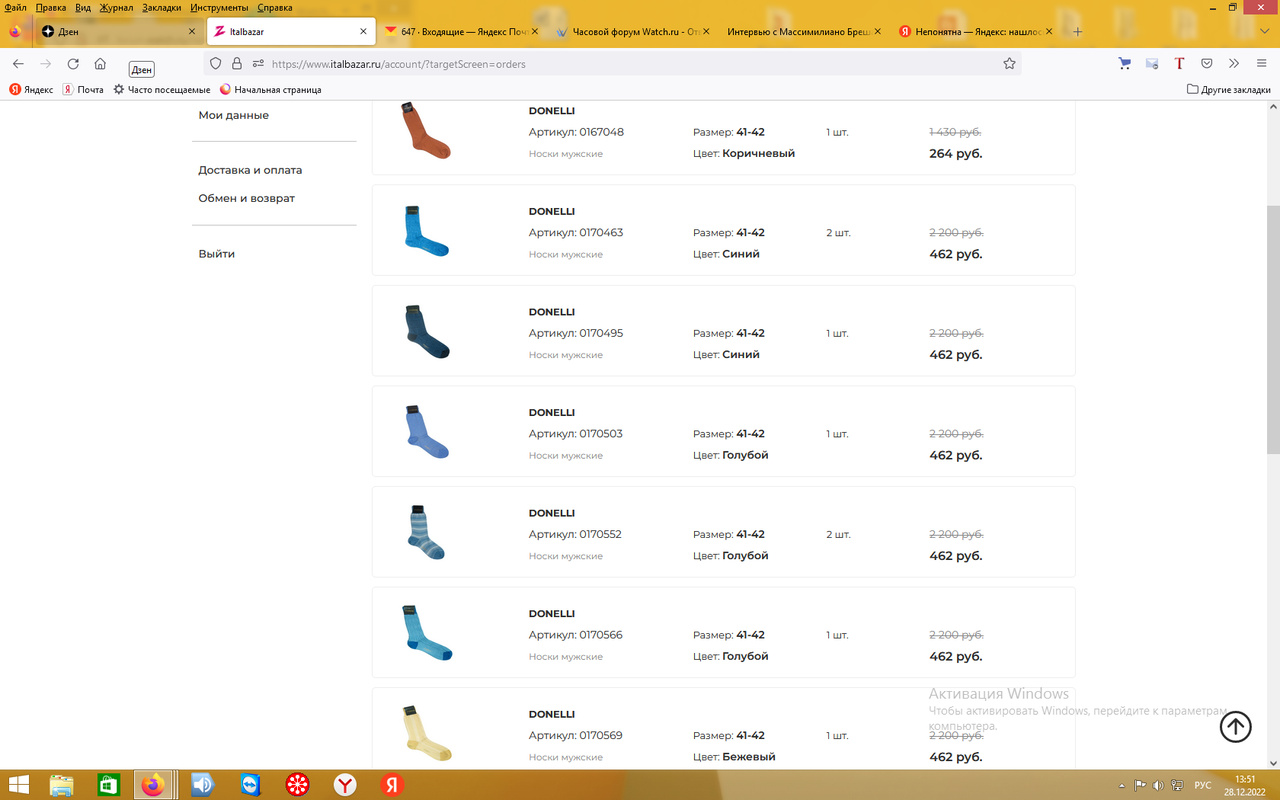Expand the more tools overflow chevron
1280x800 pixels.
pyautogui.click(x=1234, y=64)
